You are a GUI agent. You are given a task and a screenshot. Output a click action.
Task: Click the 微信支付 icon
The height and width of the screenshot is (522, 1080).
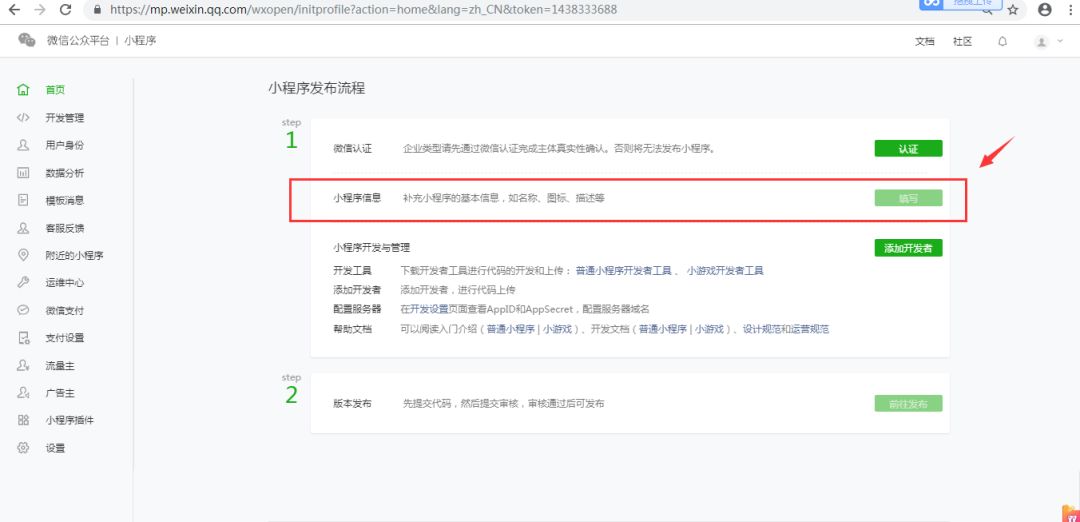23,310
